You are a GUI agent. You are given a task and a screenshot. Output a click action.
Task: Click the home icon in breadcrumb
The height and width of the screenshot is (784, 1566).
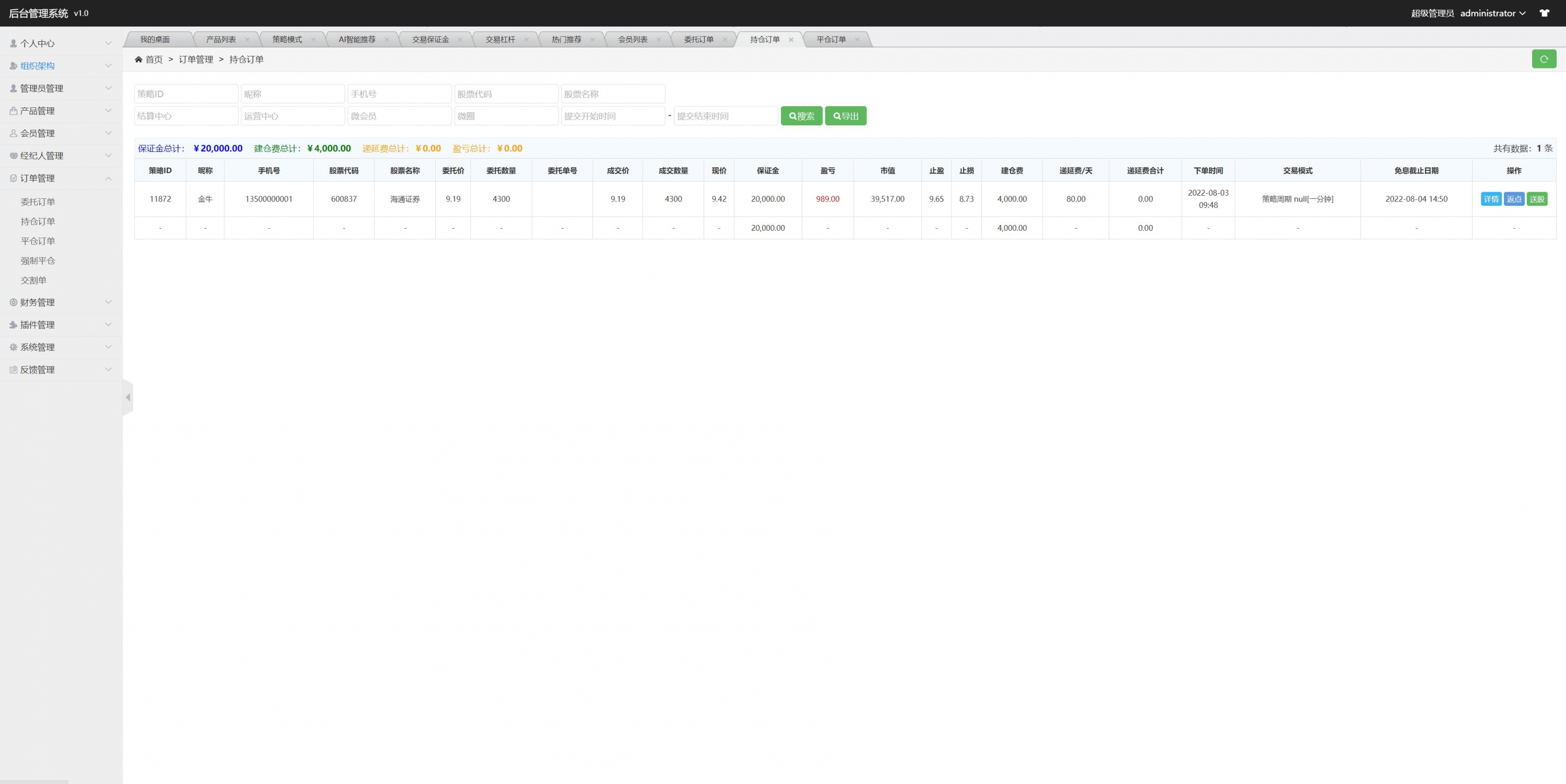(139, 60)
